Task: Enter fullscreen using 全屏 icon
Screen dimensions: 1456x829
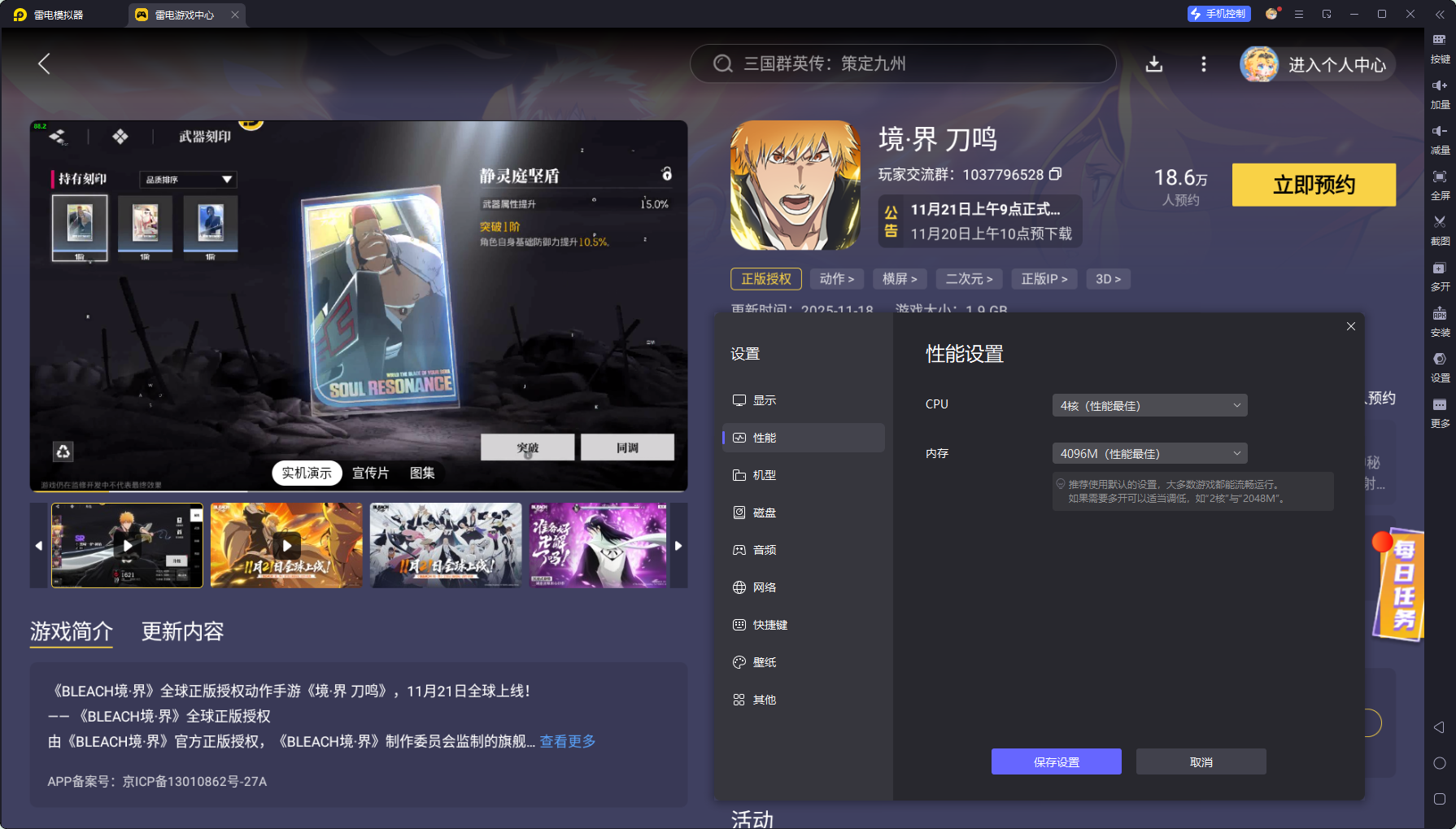Action: click(1440, 182)
